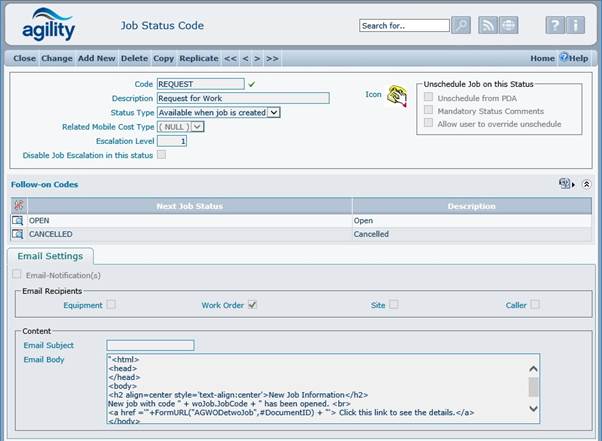Screen dimensions: 602x441
Task: Go to the Home link
Action: point(542,59)
